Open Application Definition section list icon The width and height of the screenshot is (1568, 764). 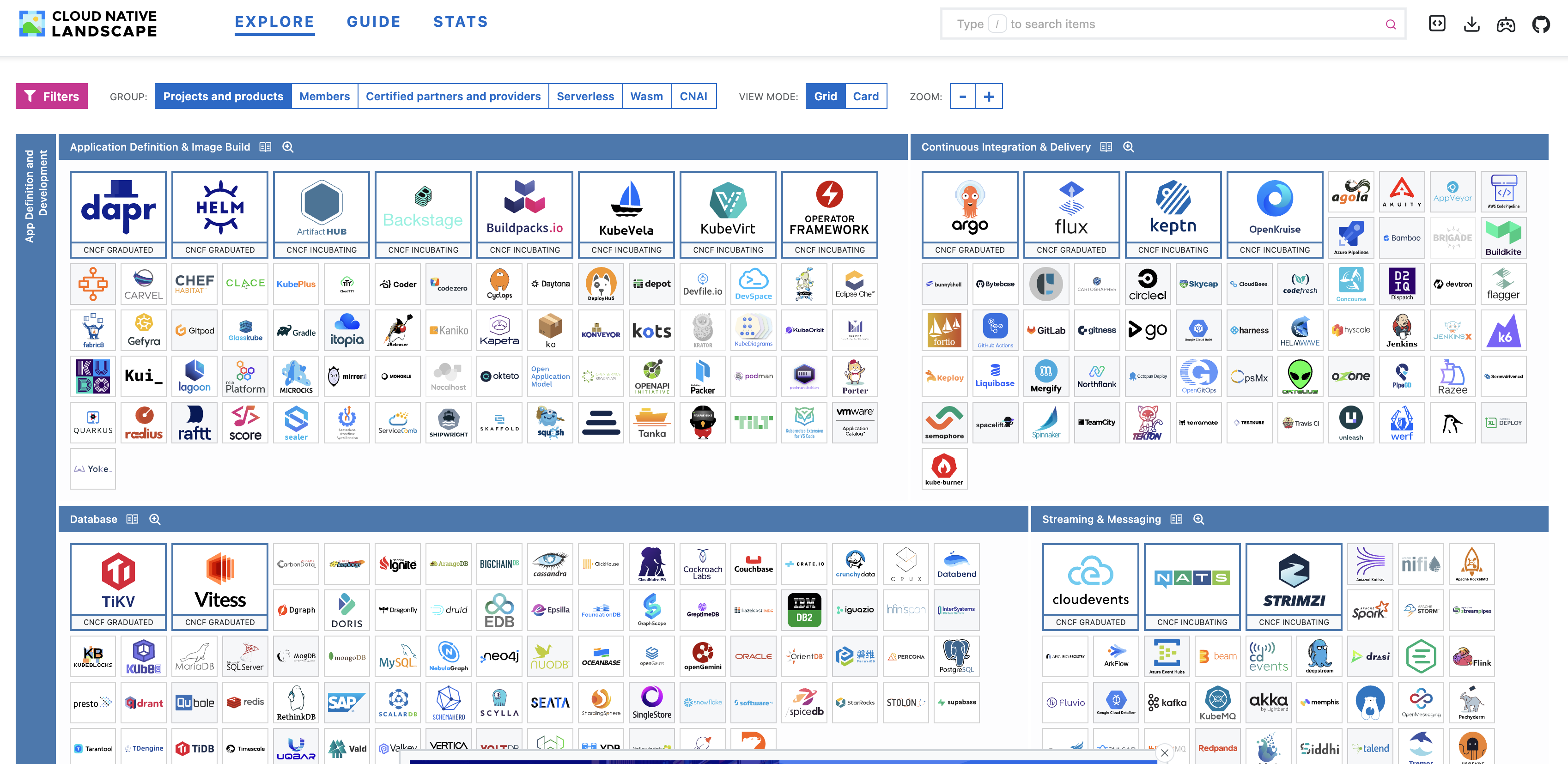coord(265,147)
